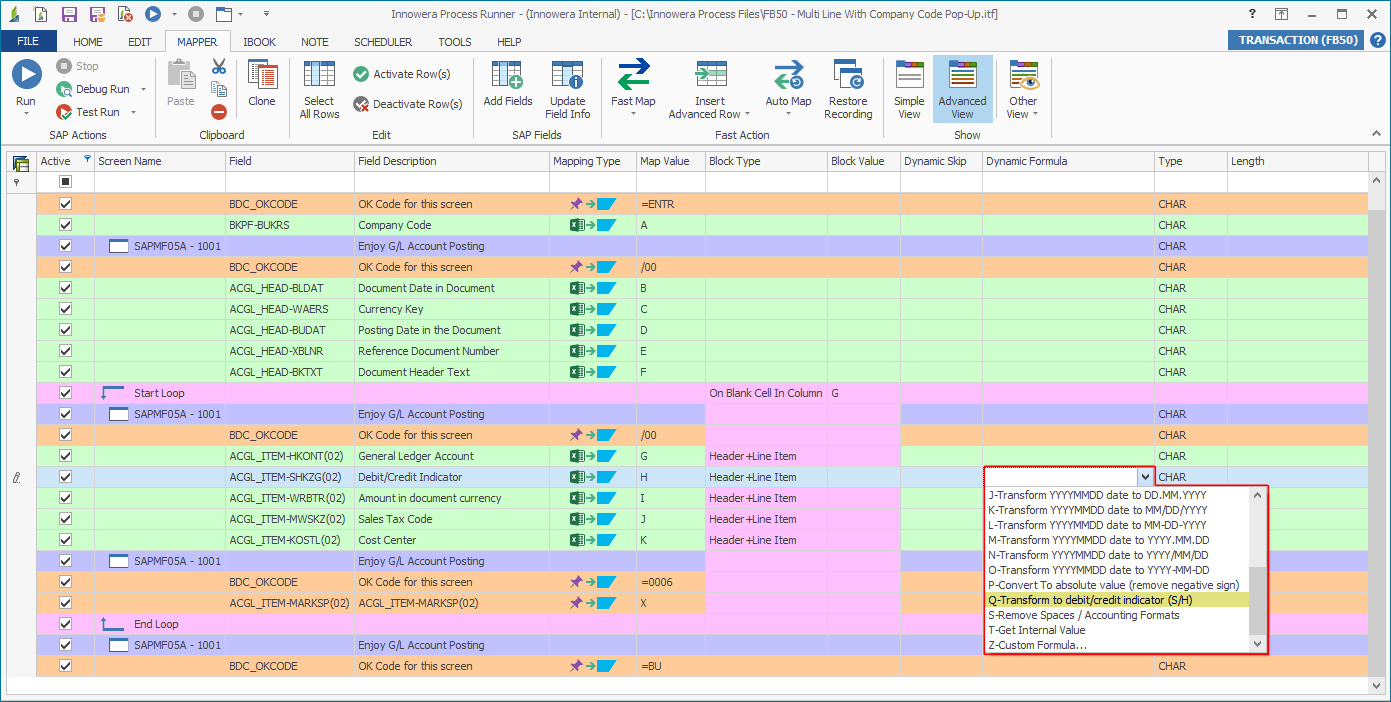Toggle Active checkbox for ACGL_ITEM-KOSTL(02) row
This screenshot has height=702, width=1391.
(x=66, y=540)
